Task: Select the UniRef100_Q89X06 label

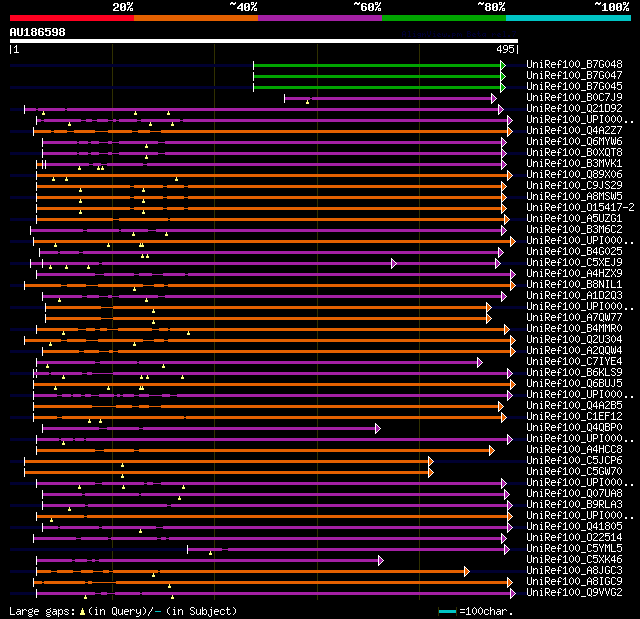Action: pyautogui.click(x=574, y=175)
